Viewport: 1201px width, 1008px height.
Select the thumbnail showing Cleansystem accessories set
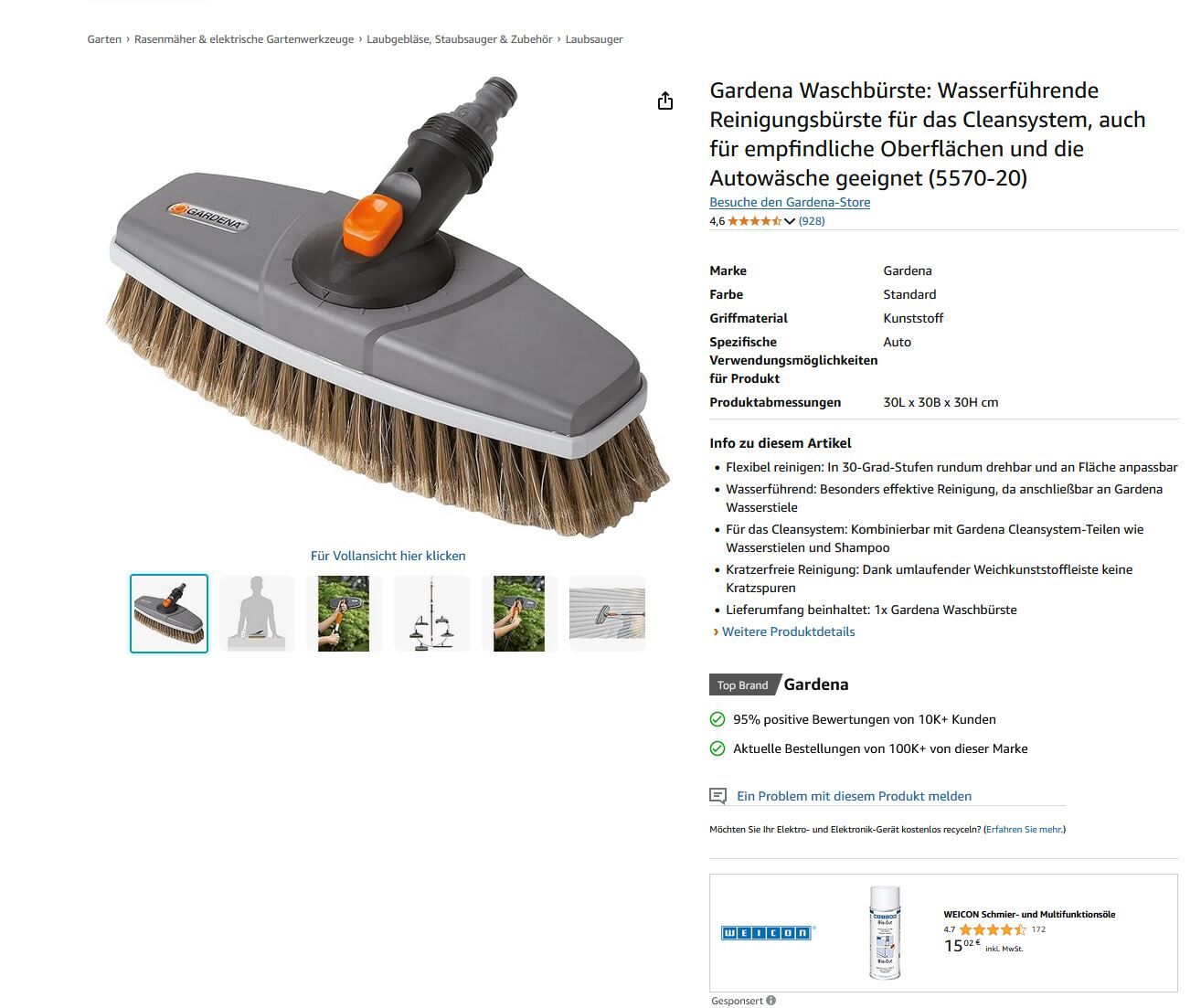click(x=431, y=613)
